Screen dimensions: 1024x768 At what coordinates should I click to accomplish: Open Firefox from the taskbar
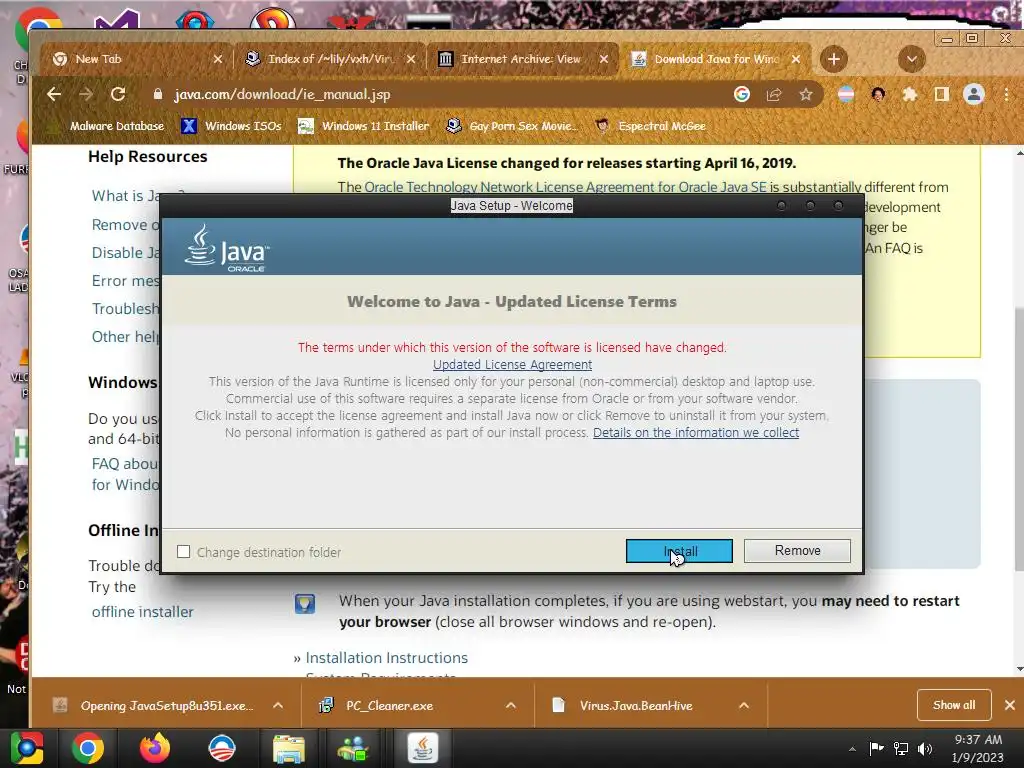coord(155,748)
